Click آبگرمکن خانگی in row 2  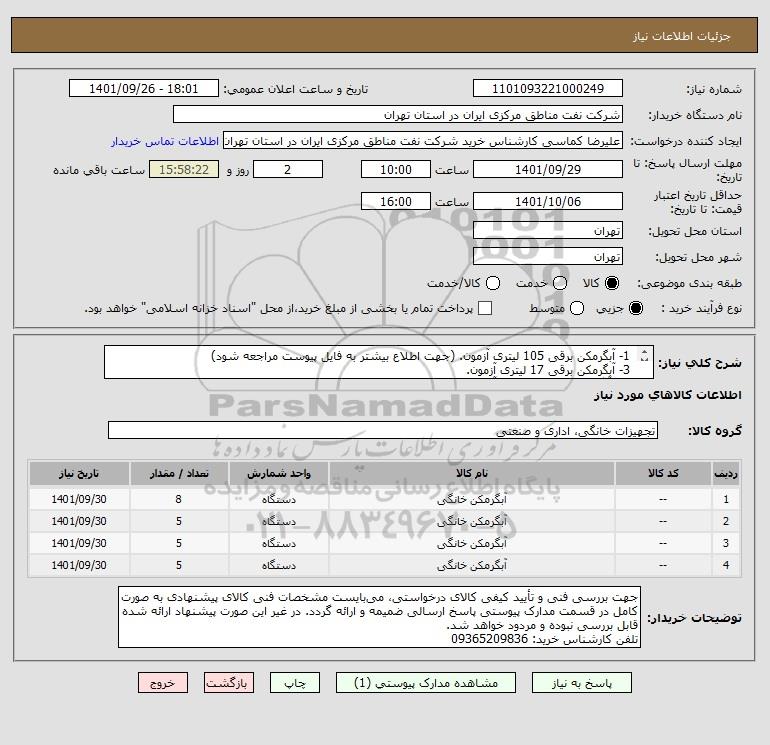click(471, 522)
